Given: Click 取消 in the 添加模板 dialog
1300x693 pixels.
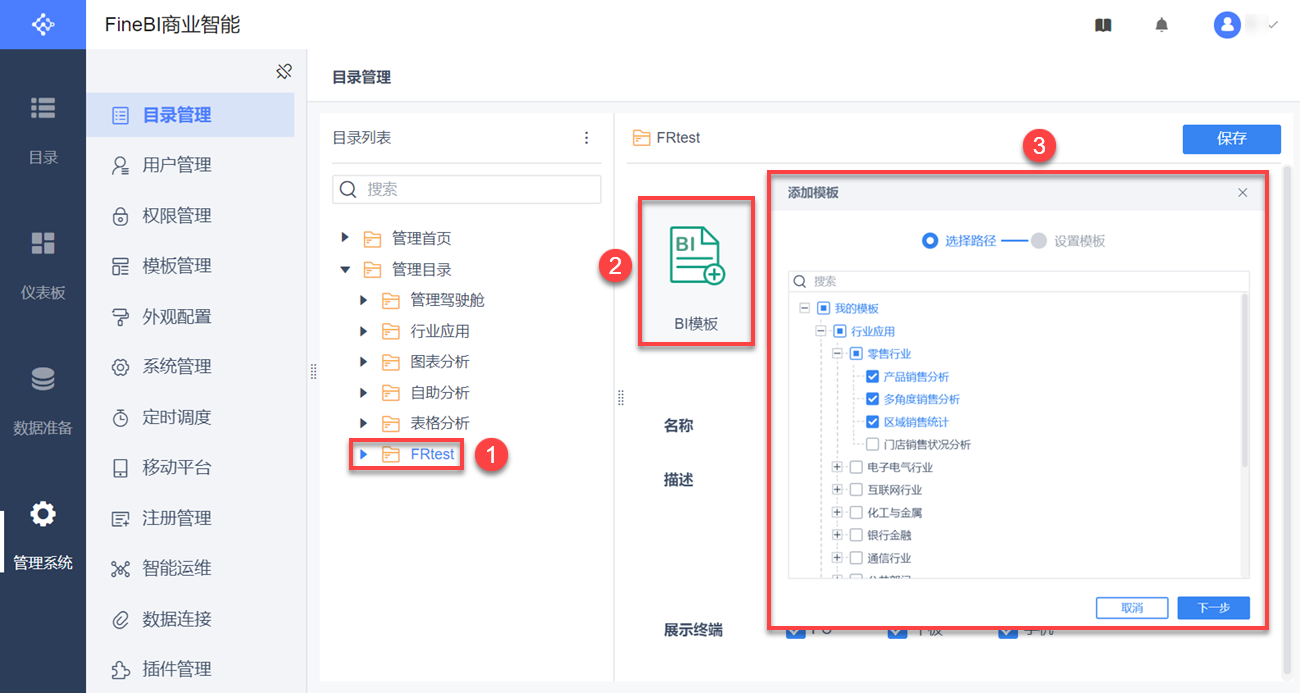Looking at the screenshot, I should click(1132, 608).
